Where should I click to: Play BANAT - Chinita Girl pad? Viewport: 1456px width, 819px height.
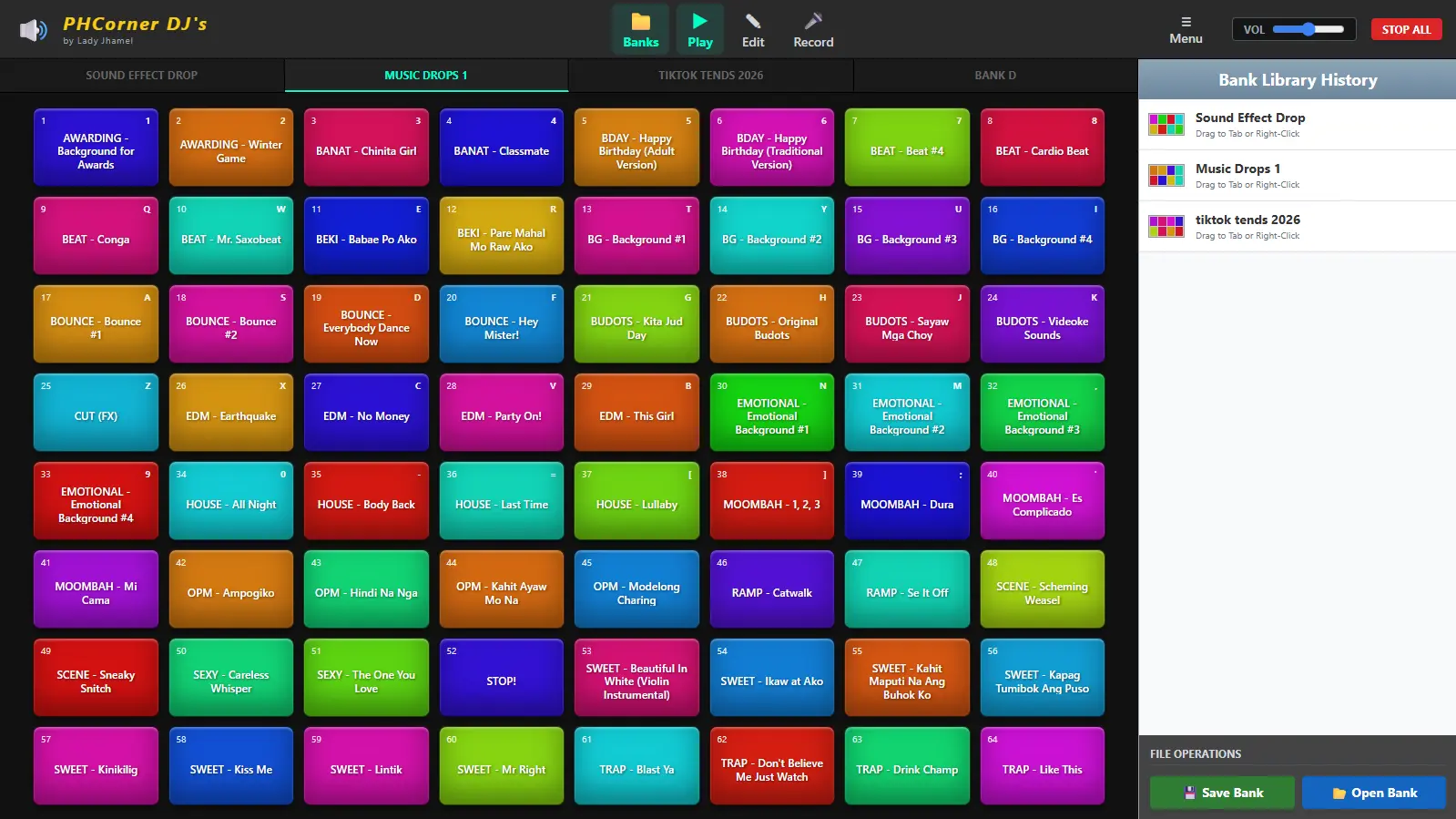[x=366, y=147]
